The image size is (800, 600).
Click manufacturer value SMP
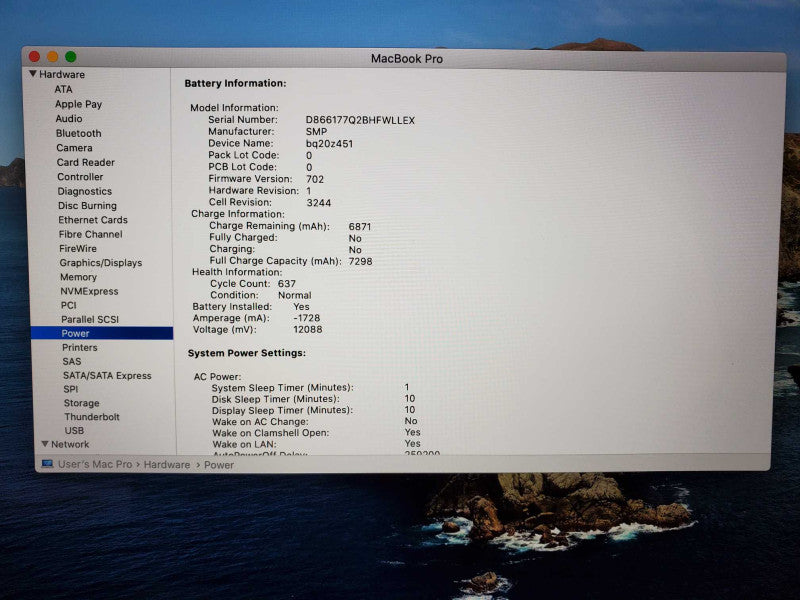(x=316, y=132)
